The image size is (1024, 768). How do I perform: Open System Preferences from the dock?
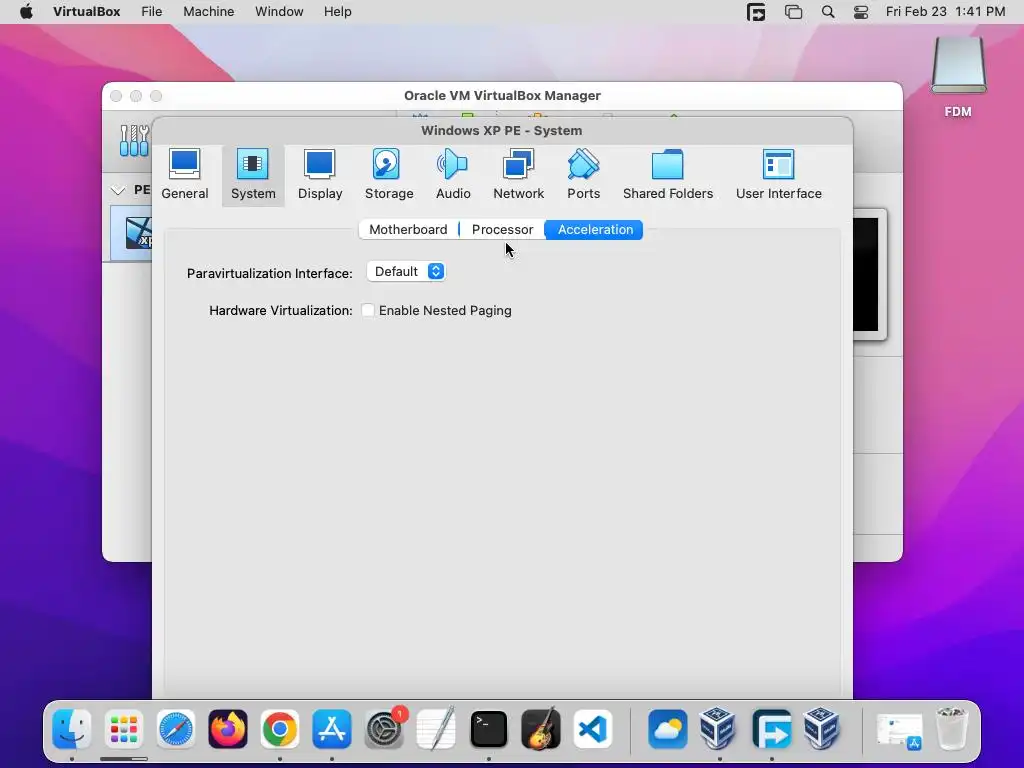[x=384, y=729]
